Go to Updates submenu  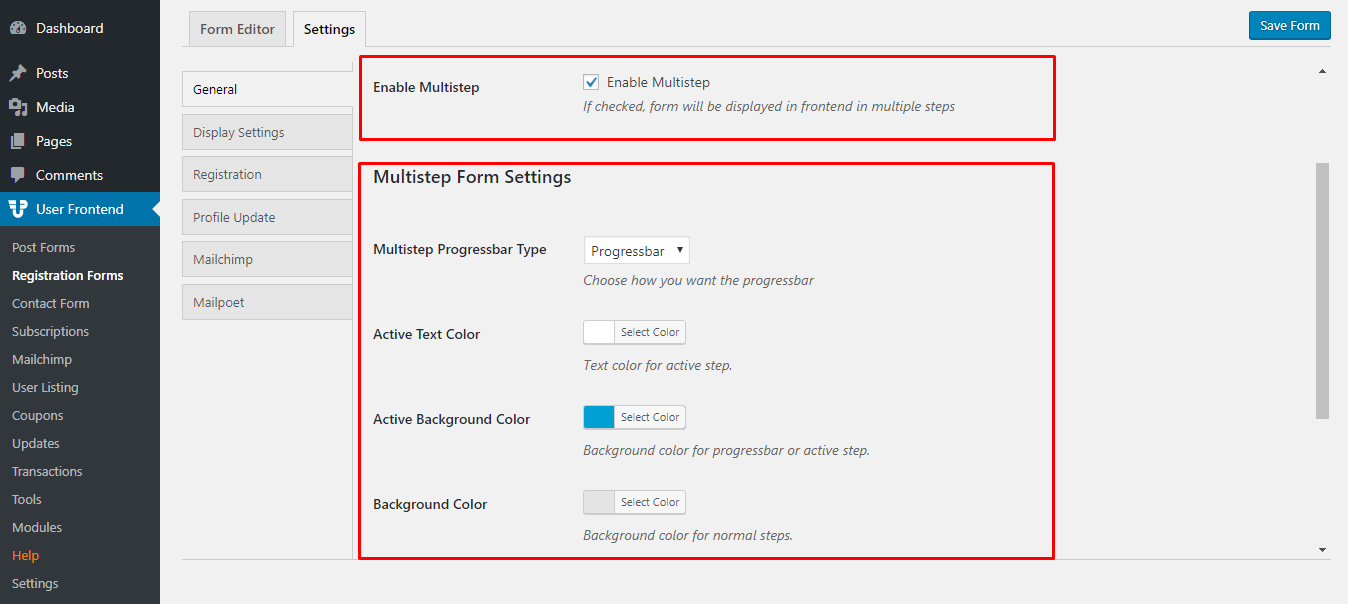(36, 443)
